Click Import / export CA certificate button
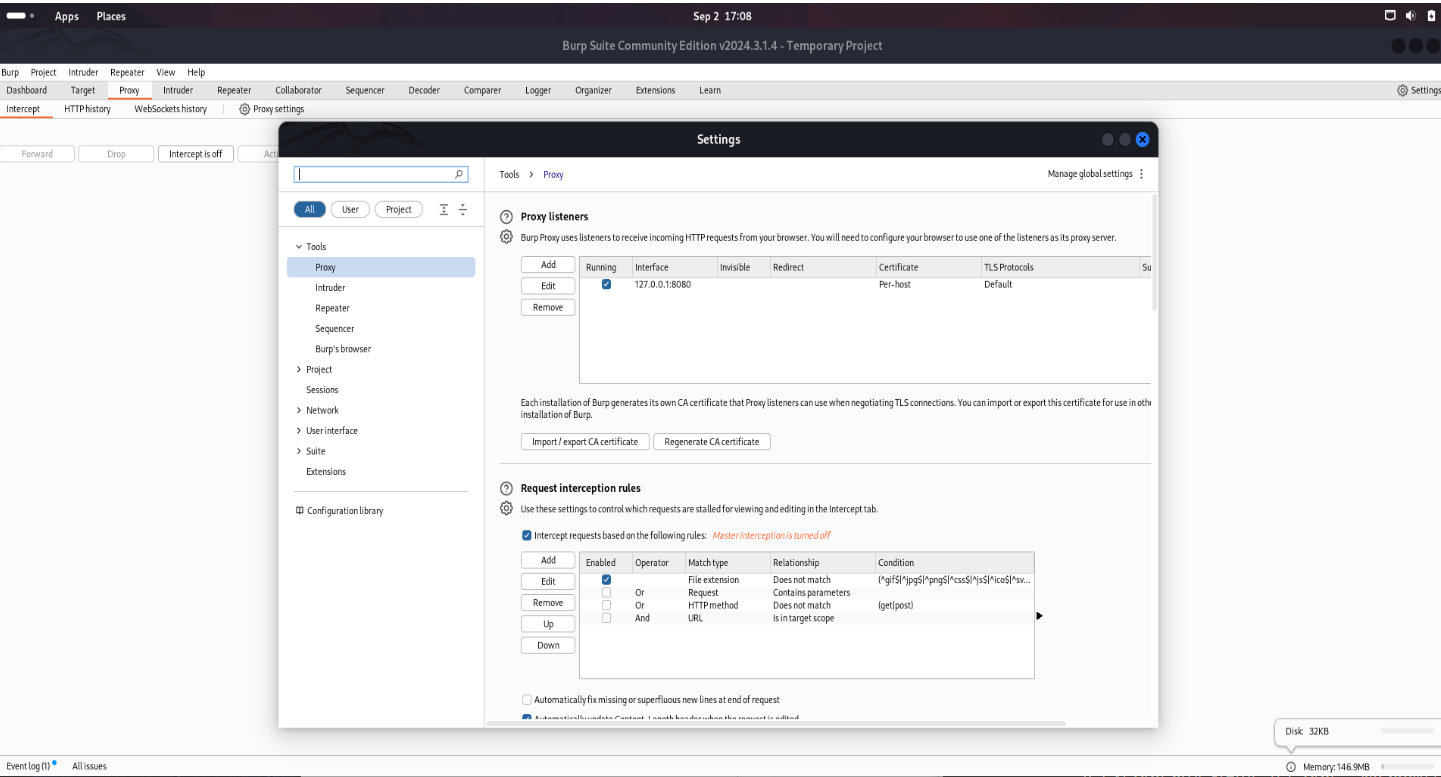1441x777 pixels. [585, 442]
